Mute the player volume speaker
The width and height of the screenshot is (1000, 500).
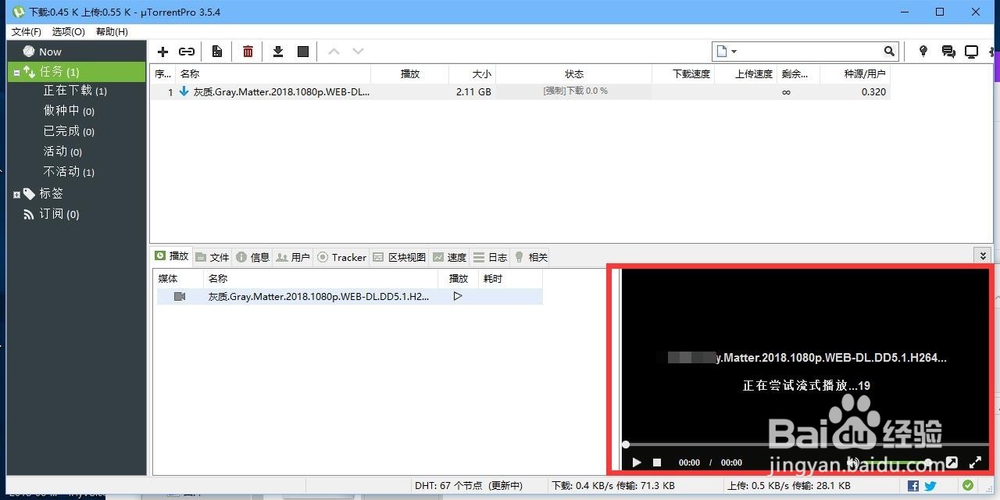(x=853, y=462)
